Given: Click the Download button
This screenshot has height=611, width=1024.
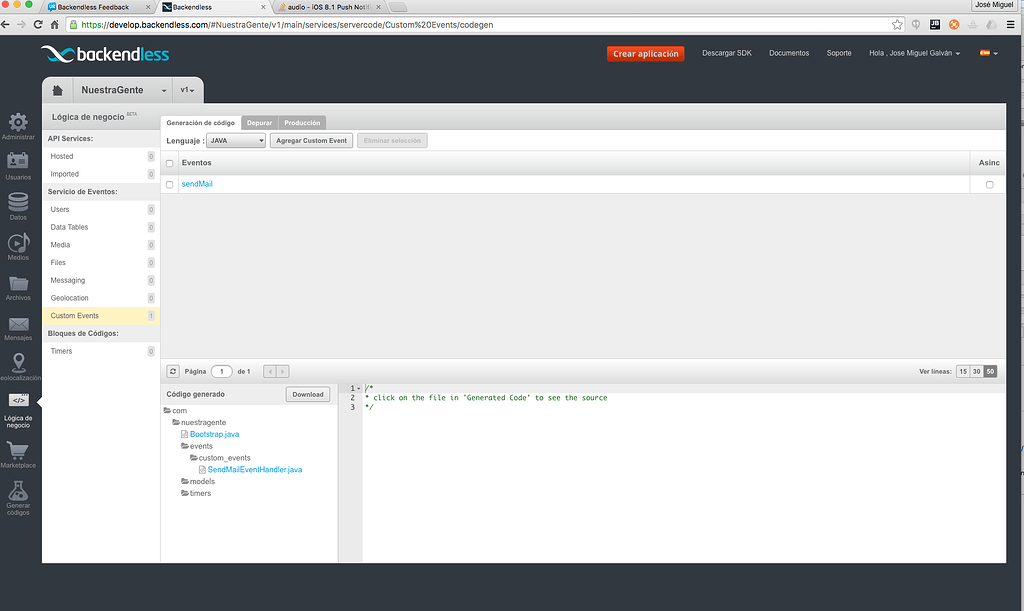Looking at the screenshot, I should point(308,394).
